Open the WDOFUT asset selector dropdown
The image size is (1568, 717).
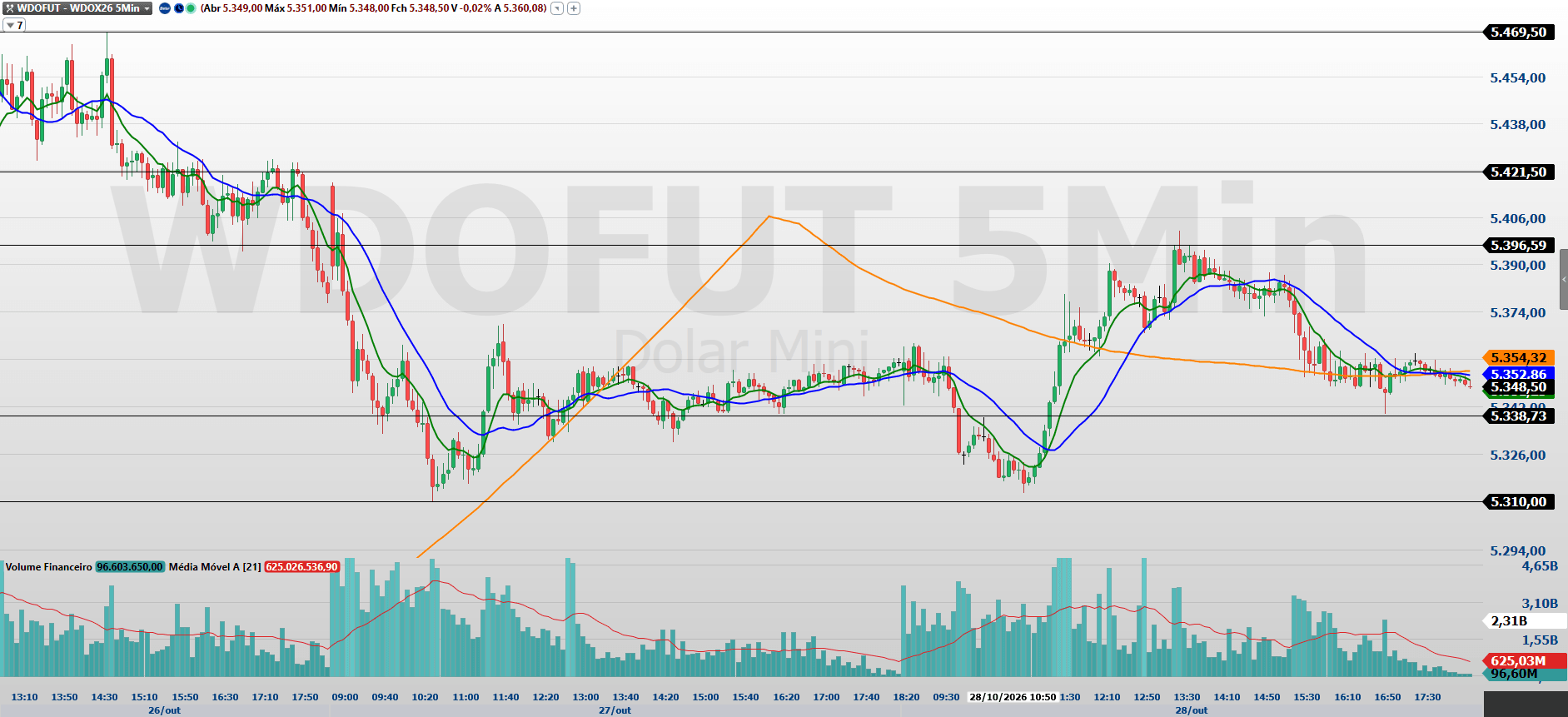pyautogui.click(x=147, y=8)
